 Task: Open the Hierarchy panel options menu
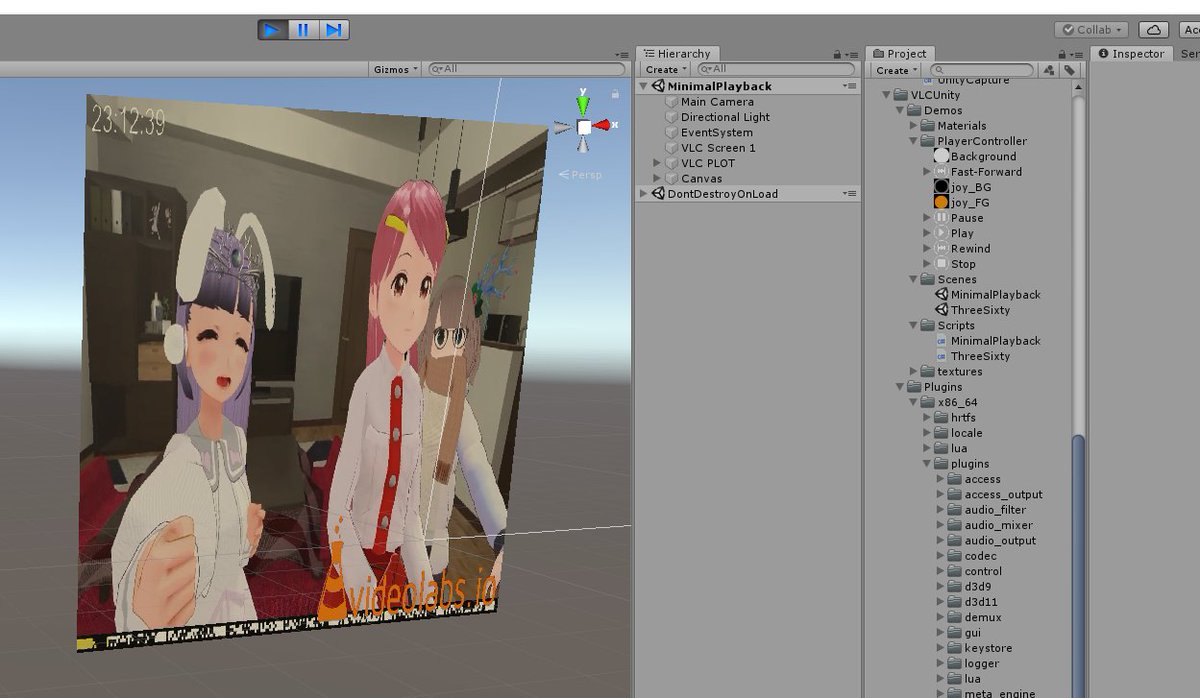(x=851, y=54)
